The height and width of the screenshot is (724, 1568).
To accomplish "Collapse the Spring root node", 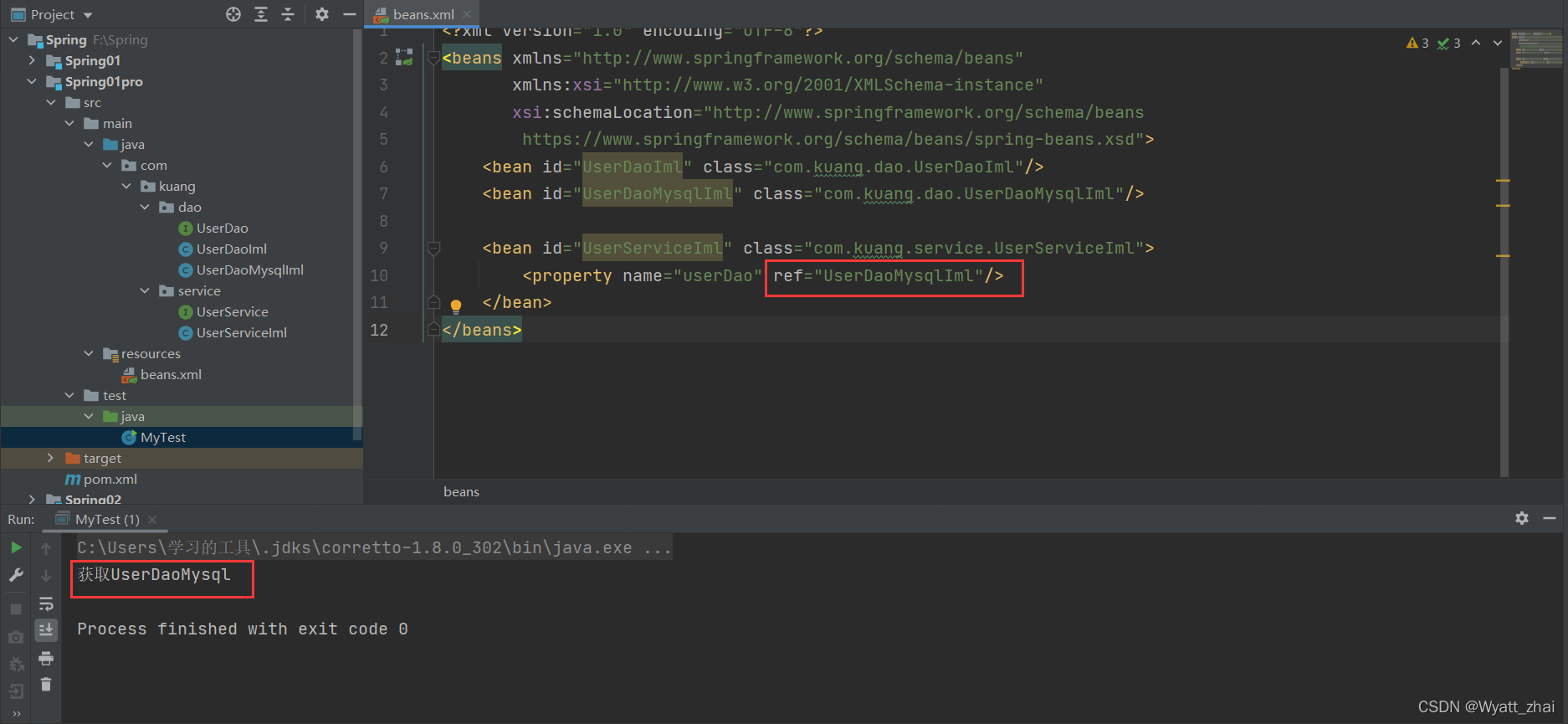I will pyautogui.click(x=13, y=39).
